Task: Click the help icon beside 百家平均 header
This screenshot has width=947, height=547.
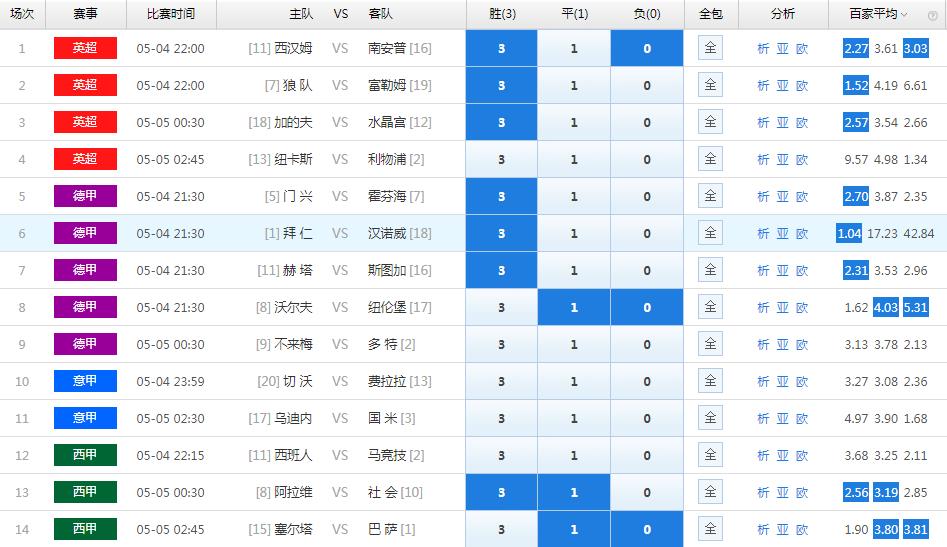Action: coord(933,15)
